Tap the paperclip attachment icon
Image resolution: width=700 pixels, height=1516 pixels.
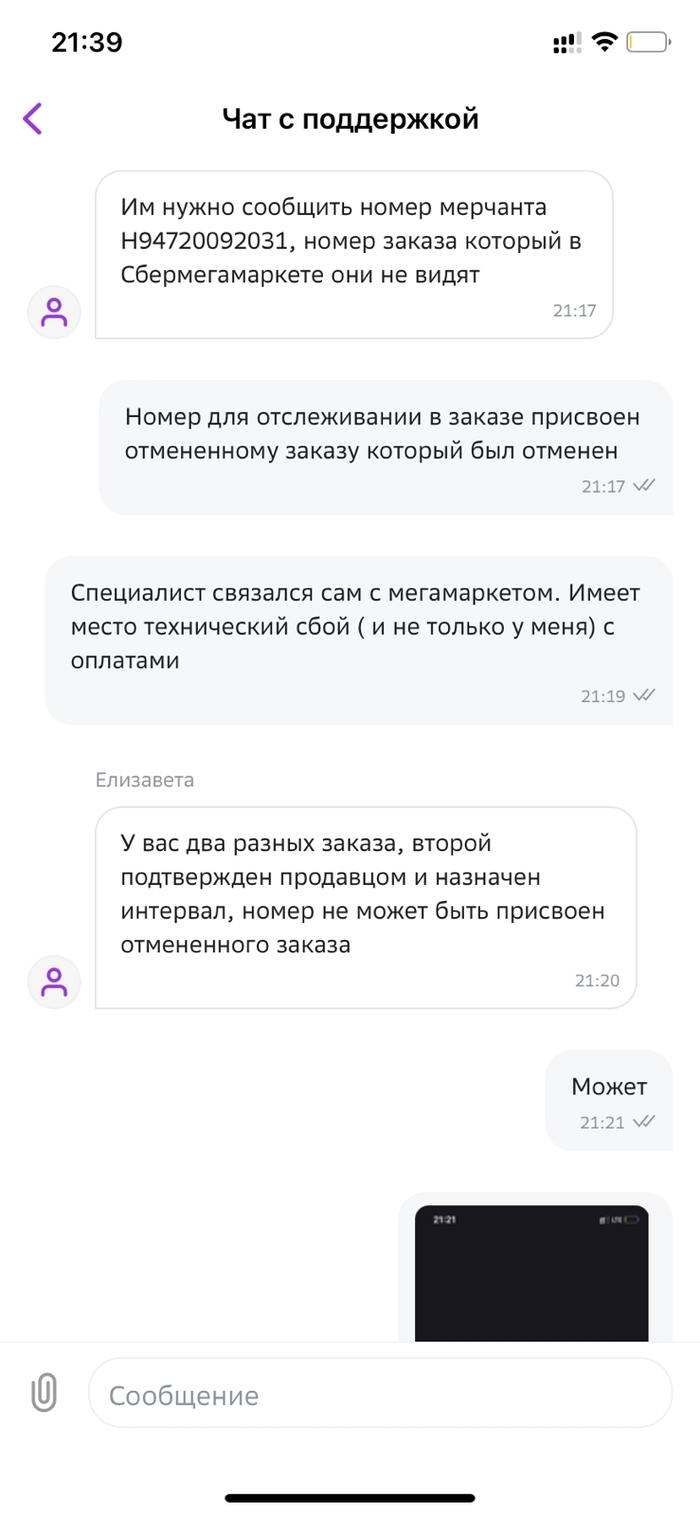tap(44, 1393)
